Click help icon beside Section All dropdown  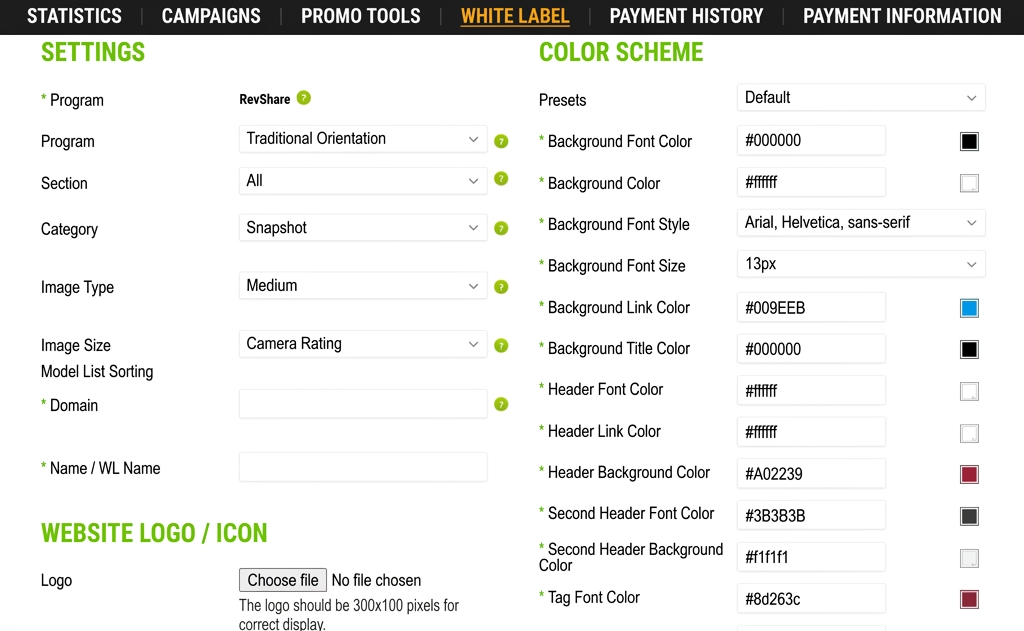501,179
